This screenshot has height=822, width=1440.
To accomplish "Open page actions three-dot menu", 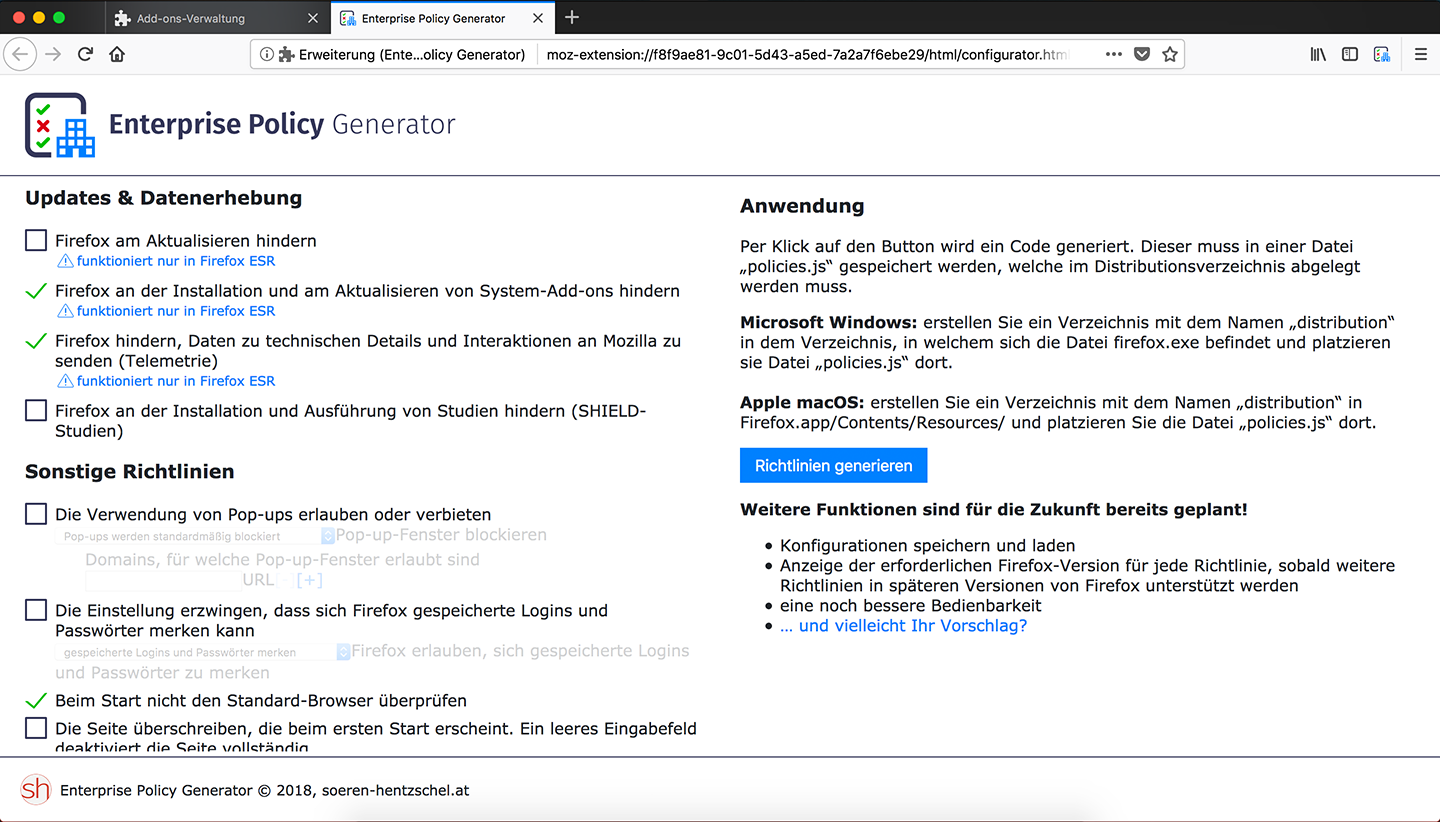I will pos(1114,54).
